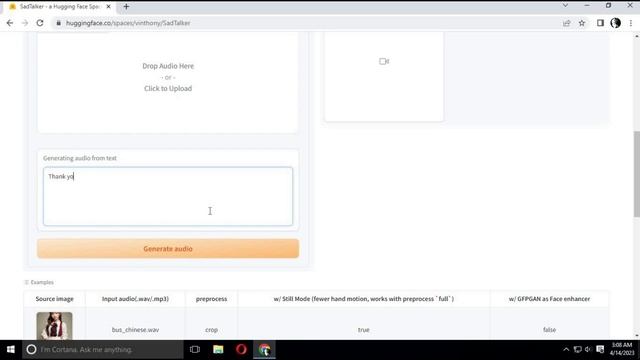This screenshot has height=360, width=640.
Task: Click the page vertical scrollbar thumb
Action: [636, 174]
